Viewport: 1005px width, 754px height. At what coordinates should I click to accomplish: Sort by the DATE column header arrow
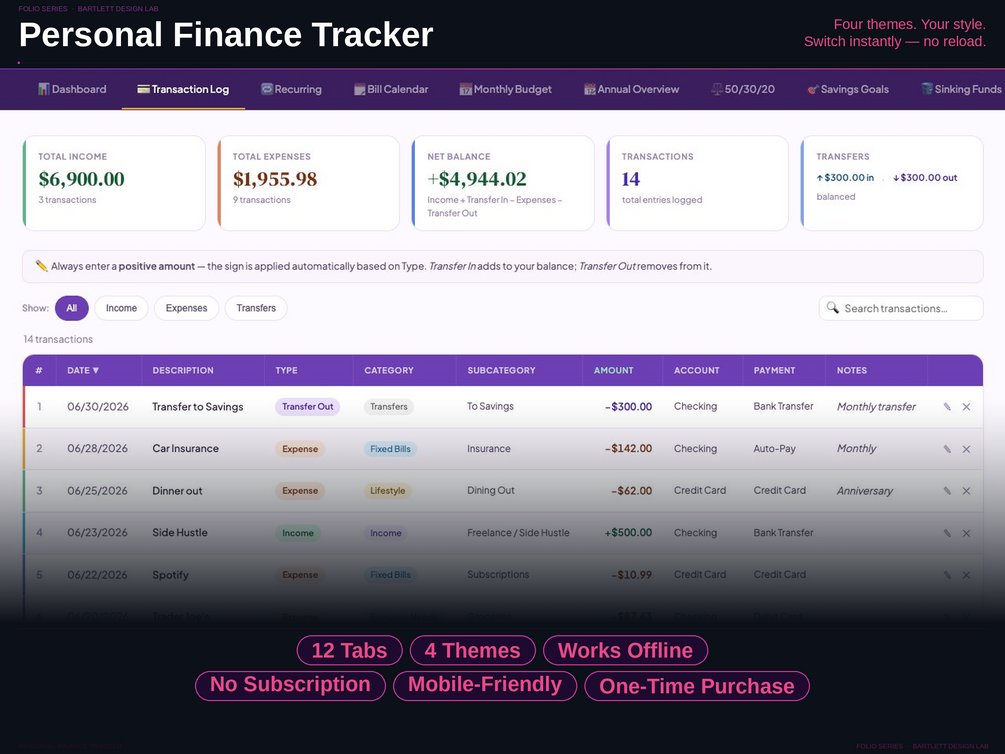[96, 371]
